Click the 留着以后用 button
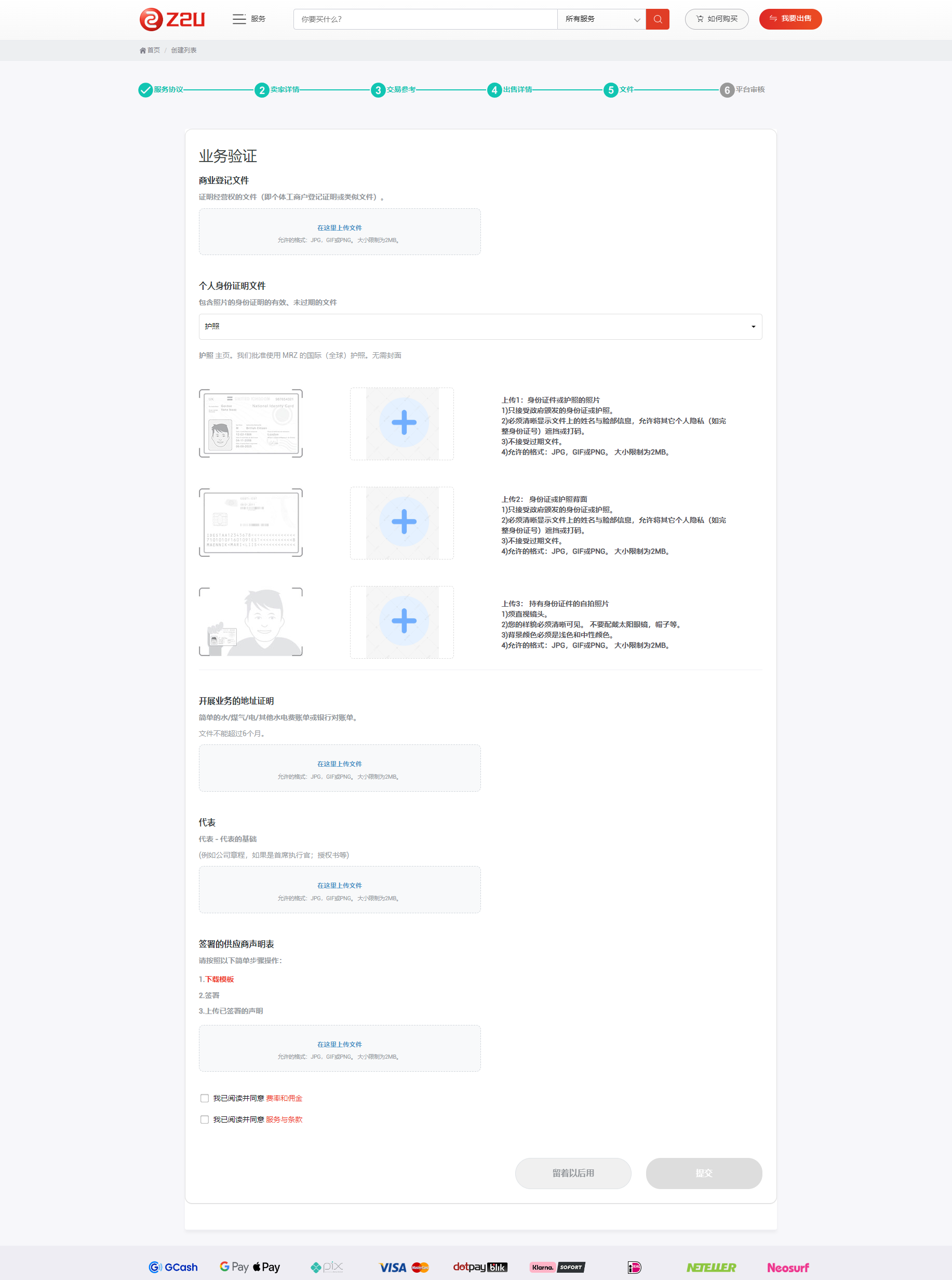The height and width of the screenshot is (1280, 952). (x=572, y=1173)
